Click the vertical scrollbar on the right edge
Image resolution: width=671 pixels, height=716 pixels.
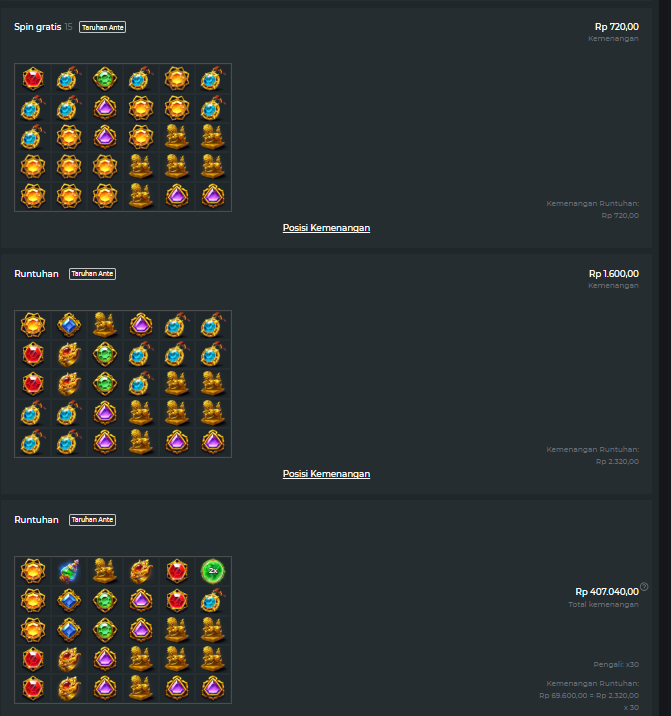pos(665,358)
